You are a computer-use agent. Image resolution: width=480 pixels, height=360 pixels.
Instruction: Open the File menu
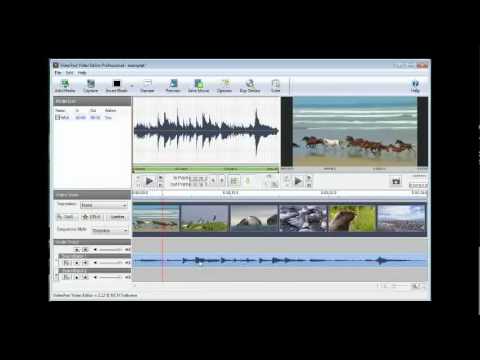tap(58, 72)
